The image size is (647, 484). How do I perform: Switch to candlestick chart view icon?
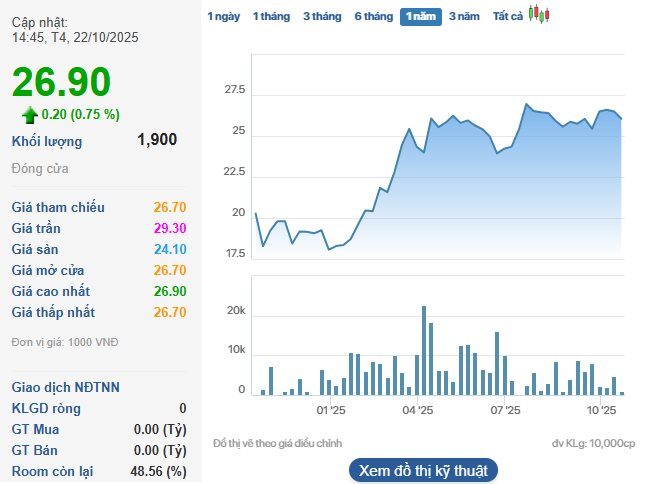point(539,15)
